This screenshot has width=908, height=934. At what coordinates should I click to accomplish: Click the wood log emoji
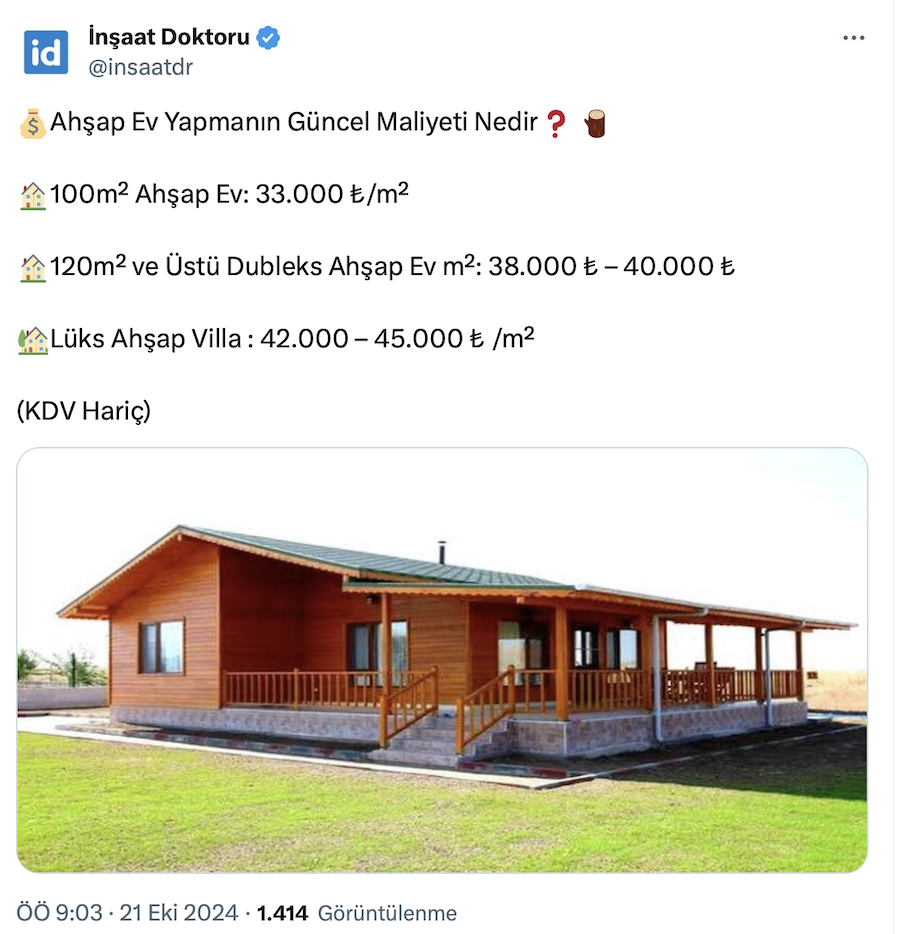tap(596, 124)
